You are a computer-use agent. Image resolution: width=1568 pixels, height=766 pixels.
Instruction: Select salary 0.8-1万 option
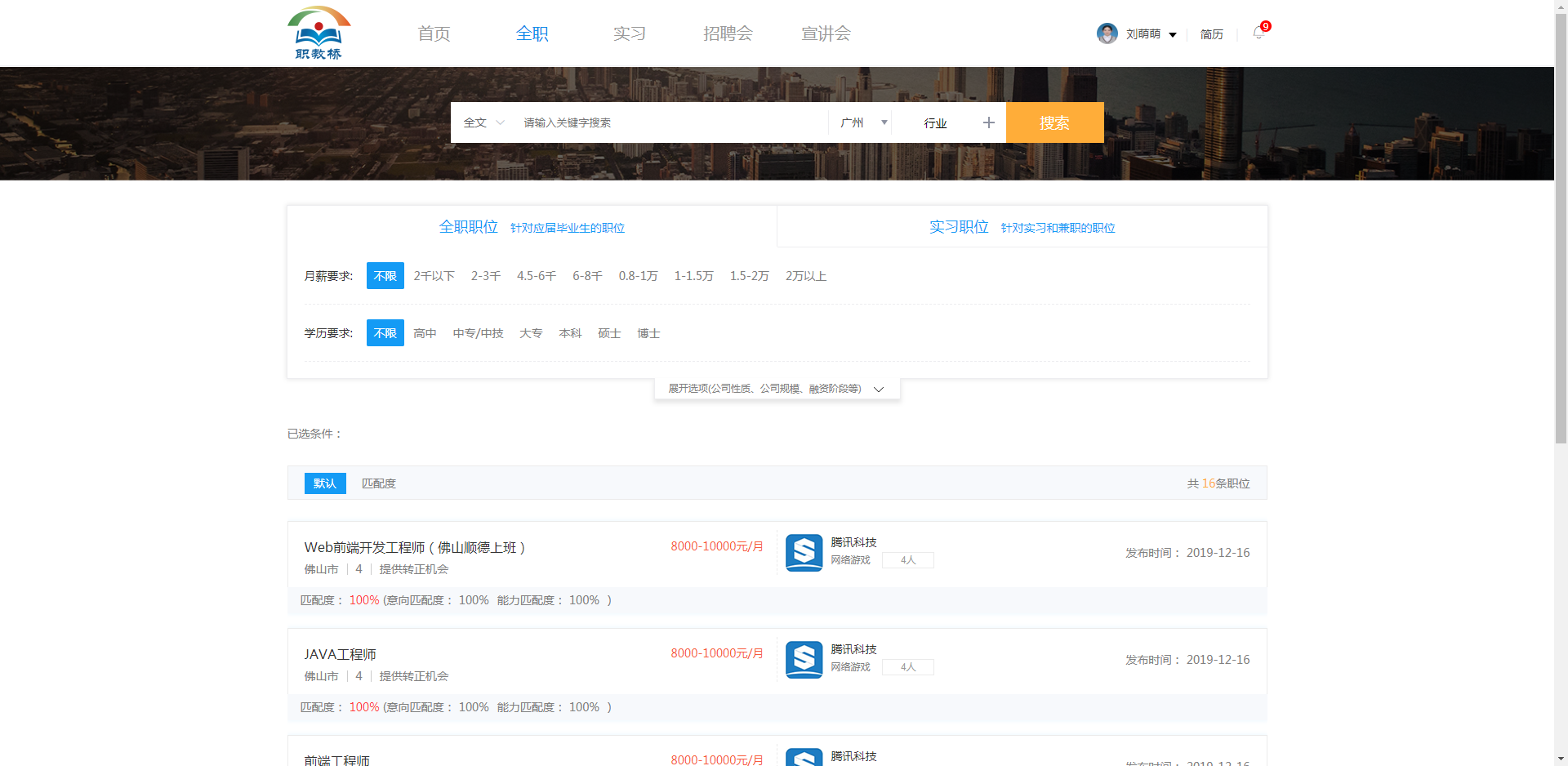[x=638, y=276]
